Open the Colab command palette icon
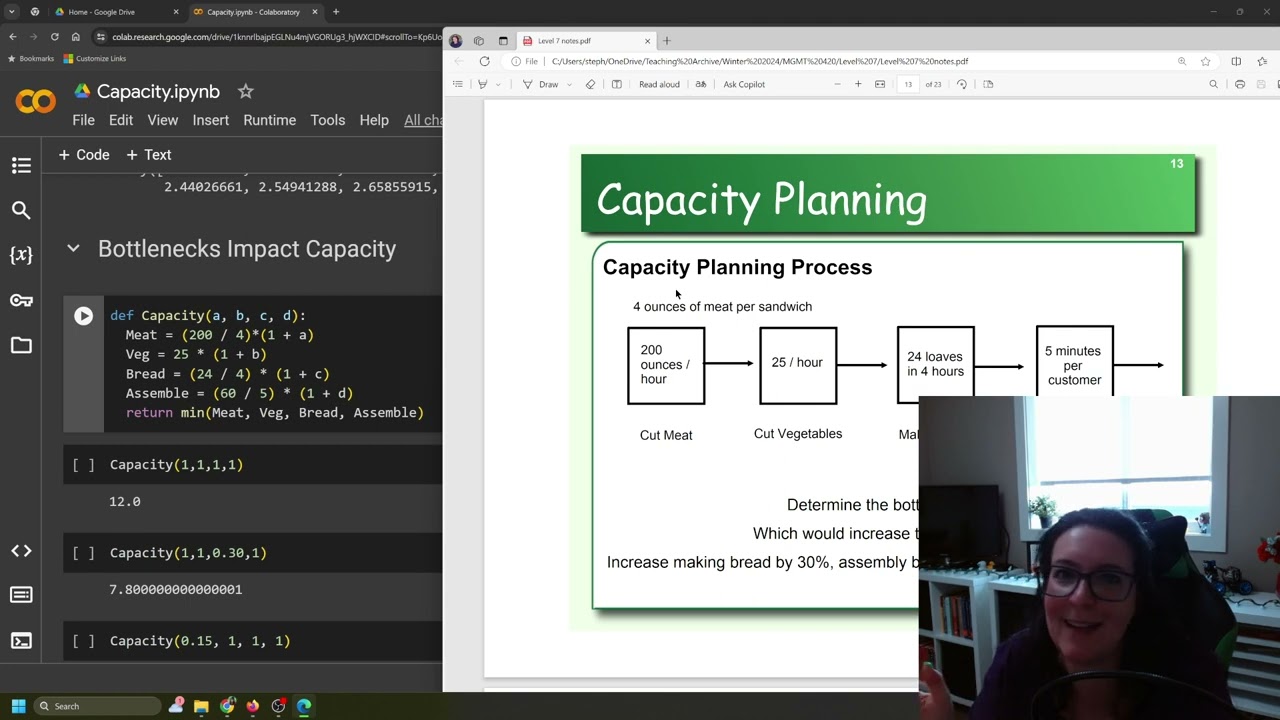The image size is (1280, 720). tap(21, 595)
